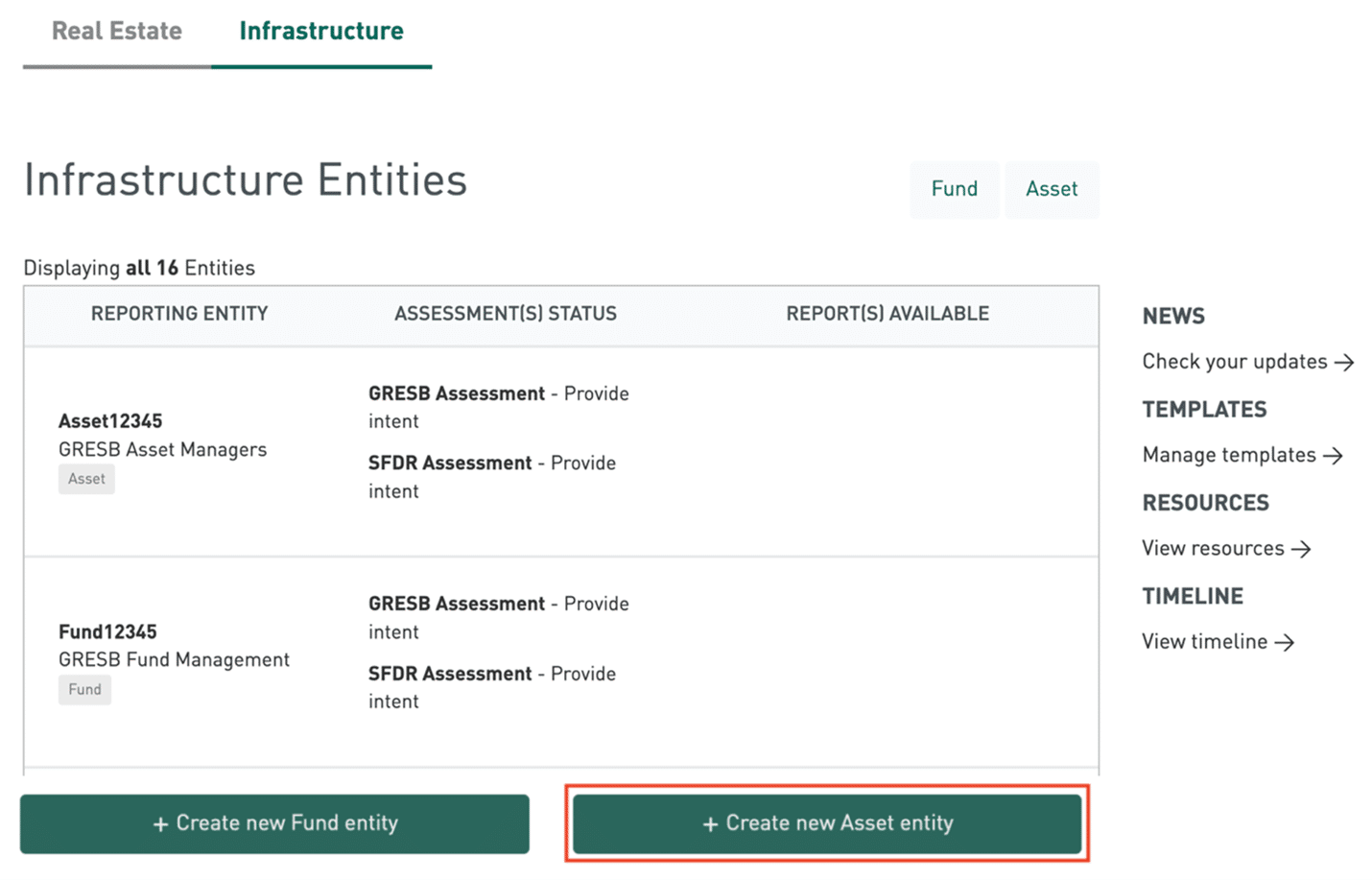This screenshot has width=1372, height=880.
Task: Click the arrow beside View resources
Action: 1301,549
